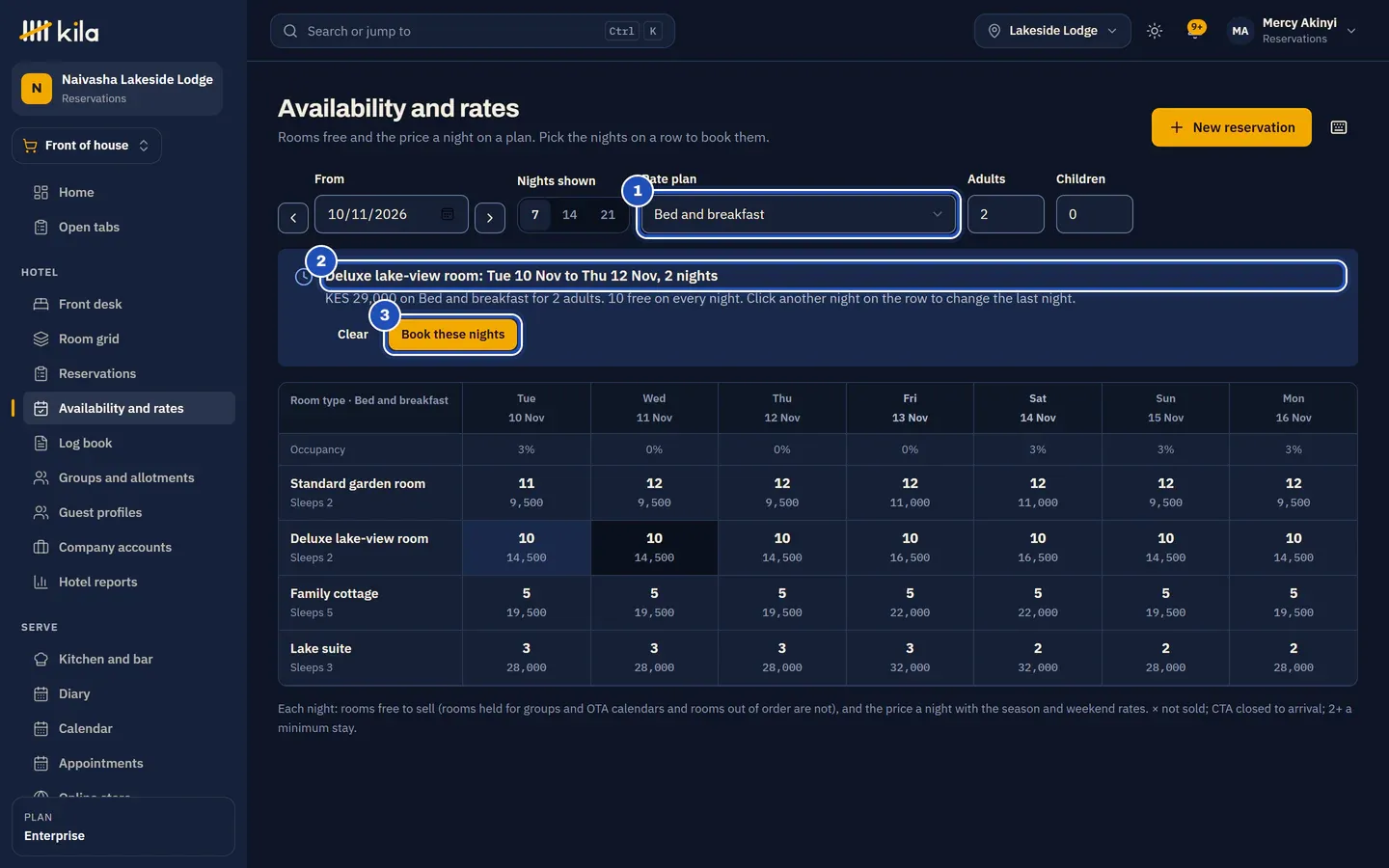The height and width of the screenshot is (868, 1389).
Task: Open the notifications bubble showing 9+
Action: click(1196, 29)
